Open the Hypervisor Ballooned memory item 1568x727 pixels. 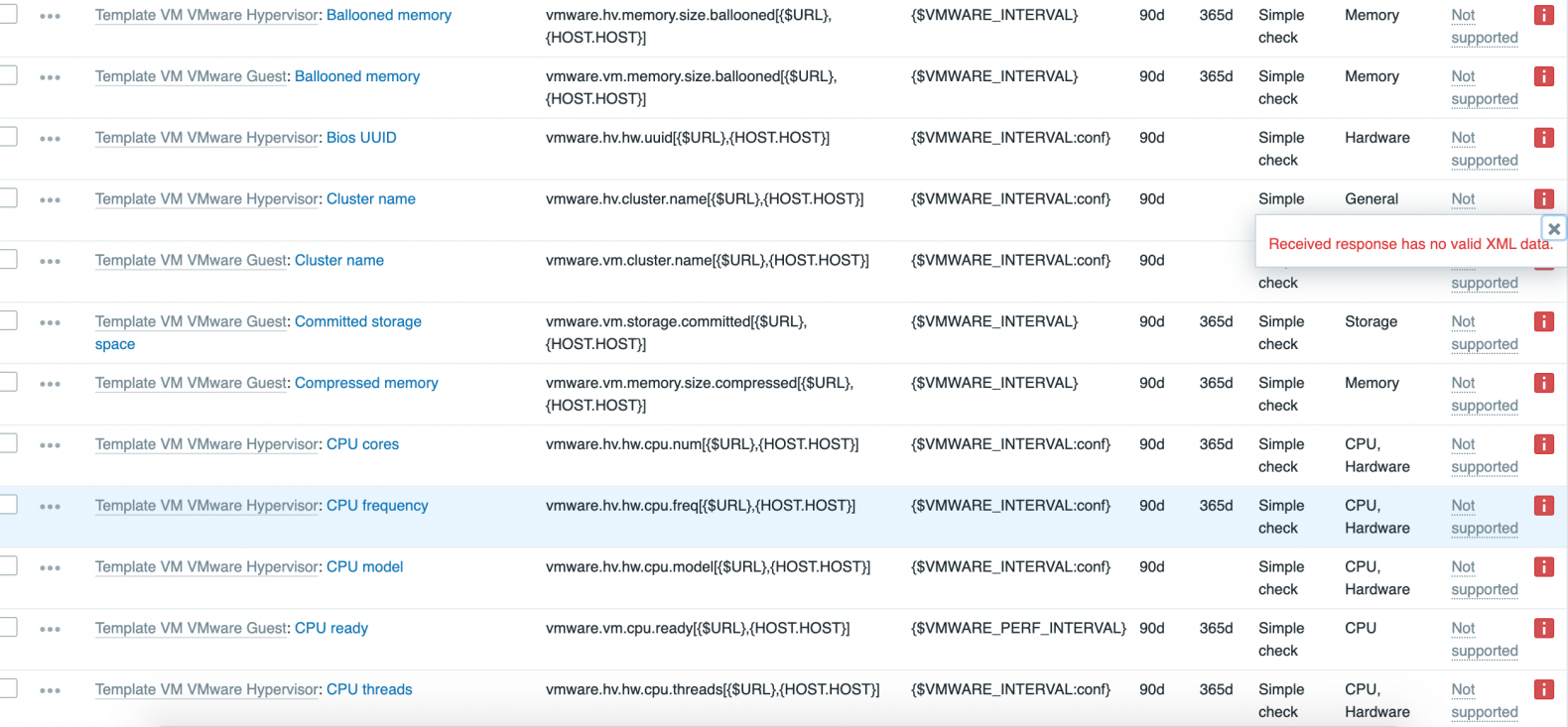click(x=389, y=15)
